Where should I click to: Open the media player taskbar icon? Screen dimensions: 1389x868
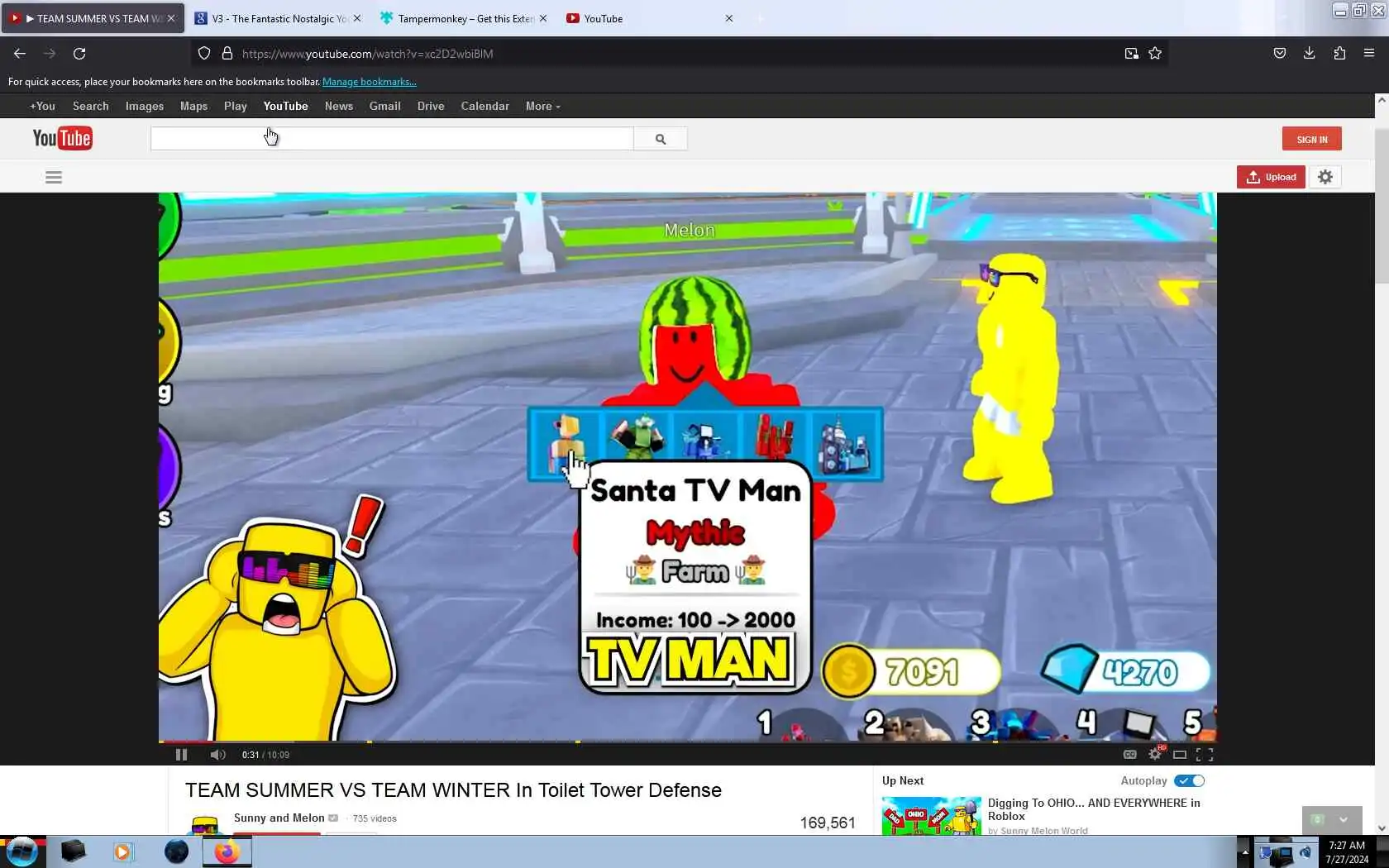(122, 851)
